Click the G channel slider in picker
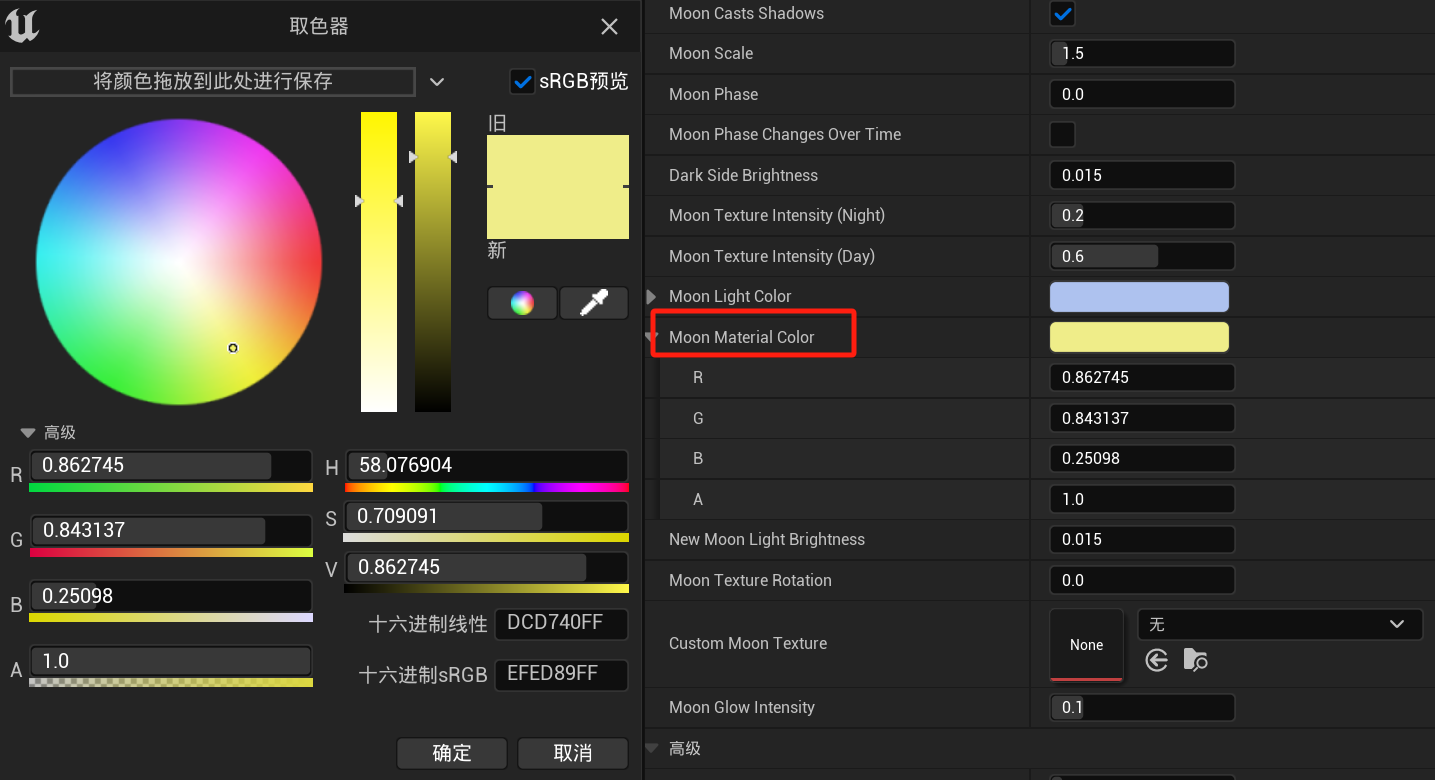The width and height of the screenshot is (1435, 780). (171, 530)
